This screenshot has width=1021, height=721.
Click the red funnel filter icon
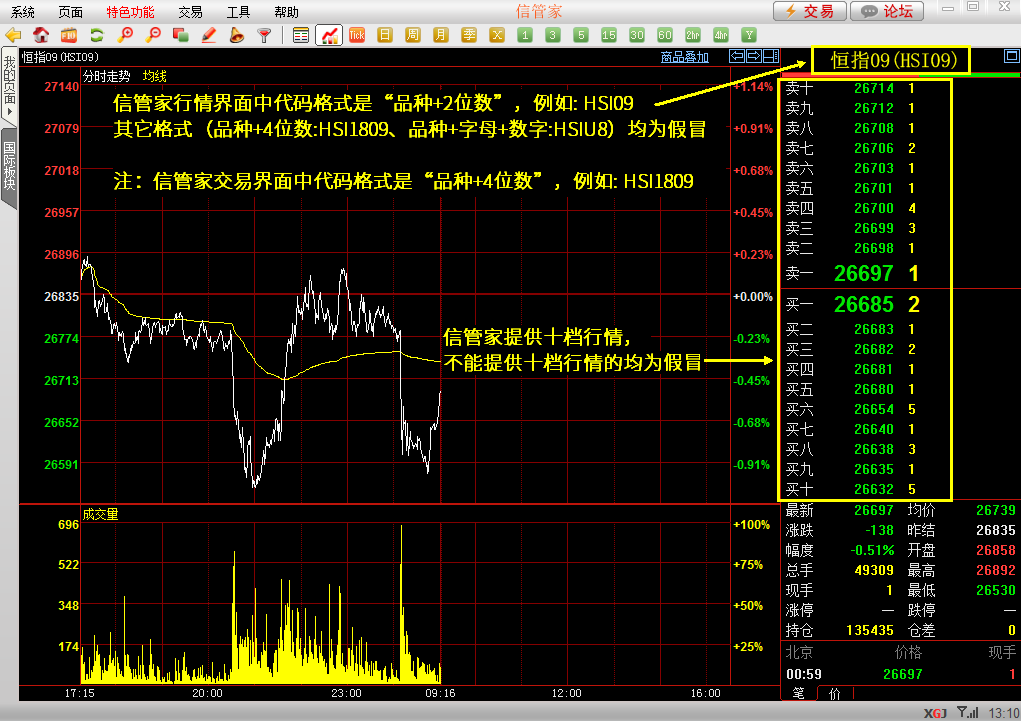click(x=264, y=35)
